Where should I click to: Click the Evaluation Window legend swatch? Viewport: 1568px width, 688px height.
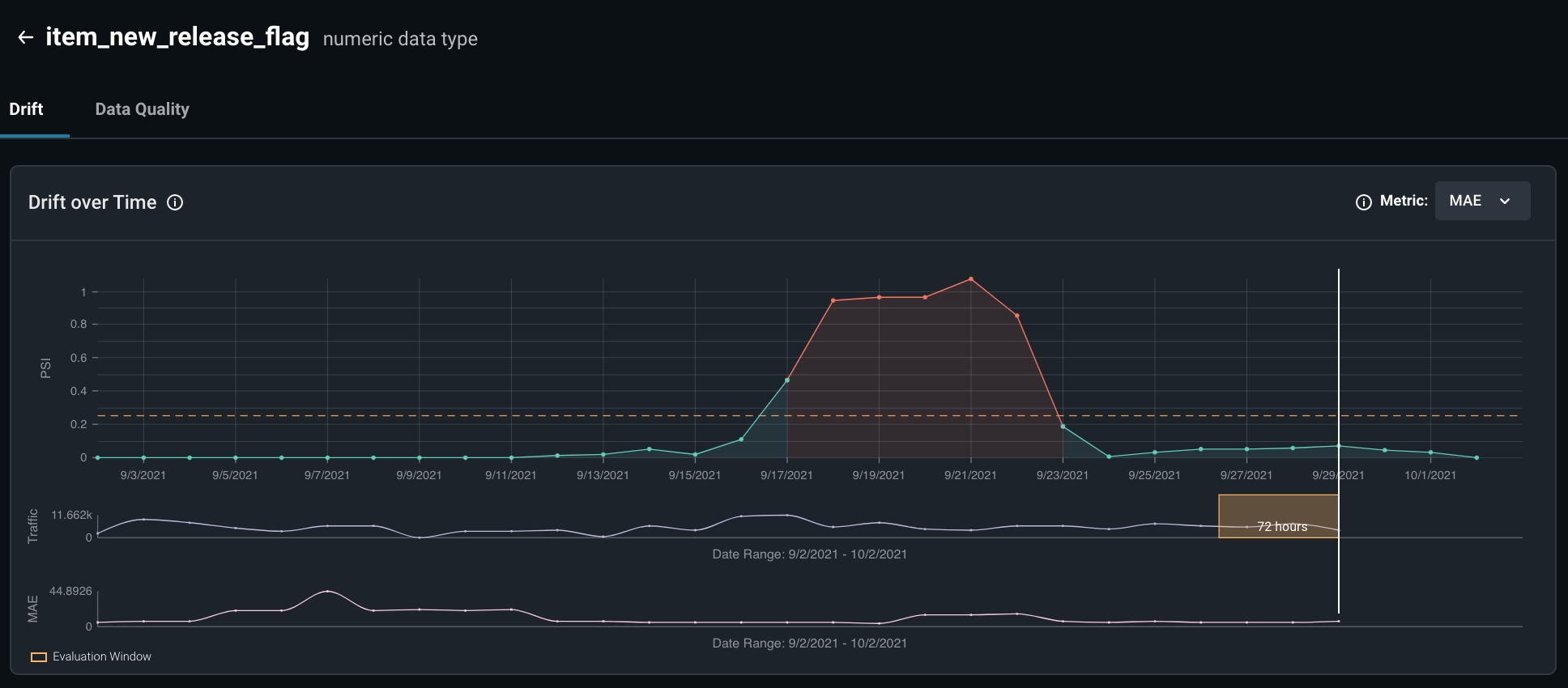(x=39, y=657)
